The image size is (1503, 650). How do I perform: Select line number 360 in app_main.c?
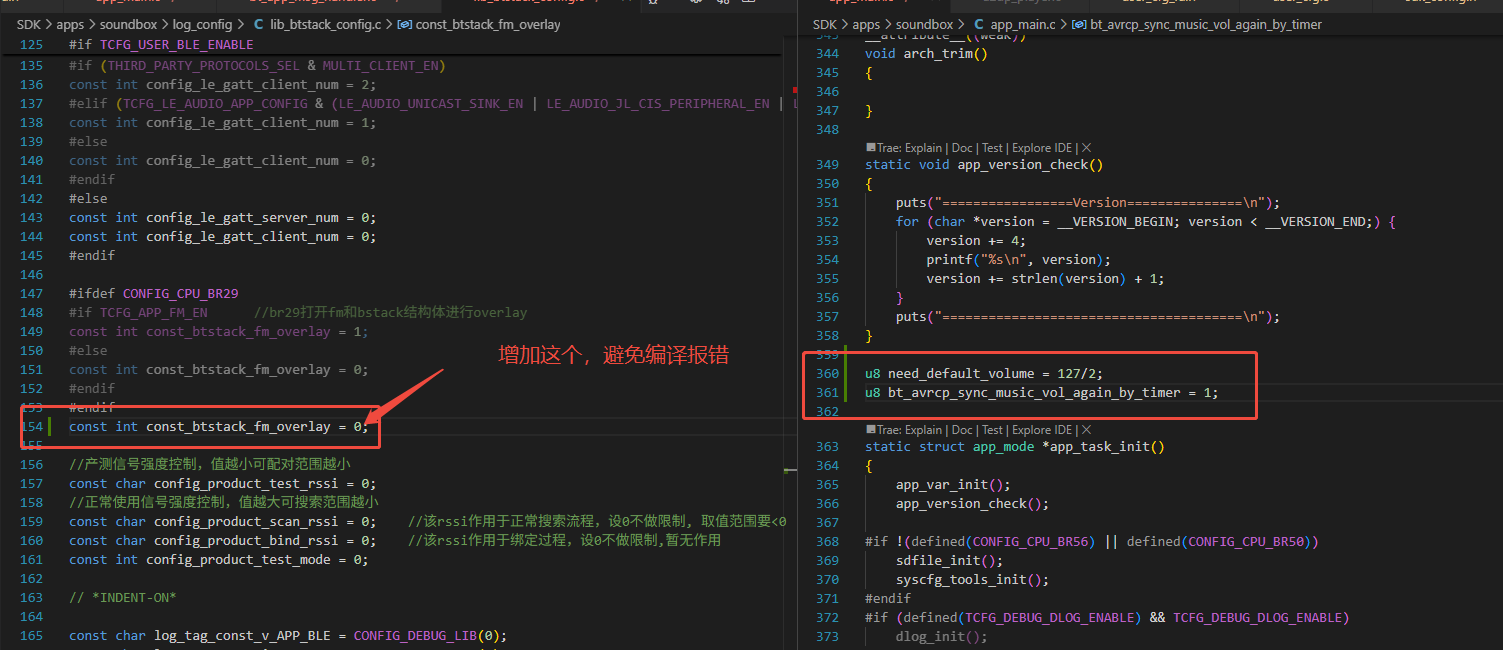coord(827,374)
